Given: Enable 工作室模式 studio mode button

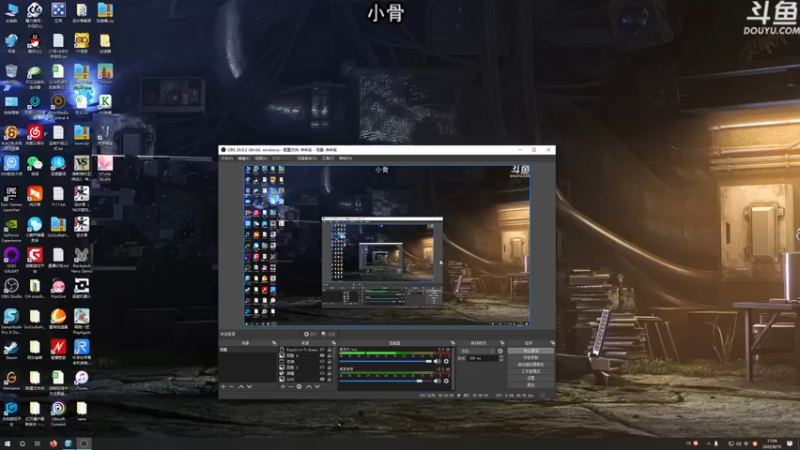Looking at the screenshot, I should pyautogui.click(x=531, y=371).
